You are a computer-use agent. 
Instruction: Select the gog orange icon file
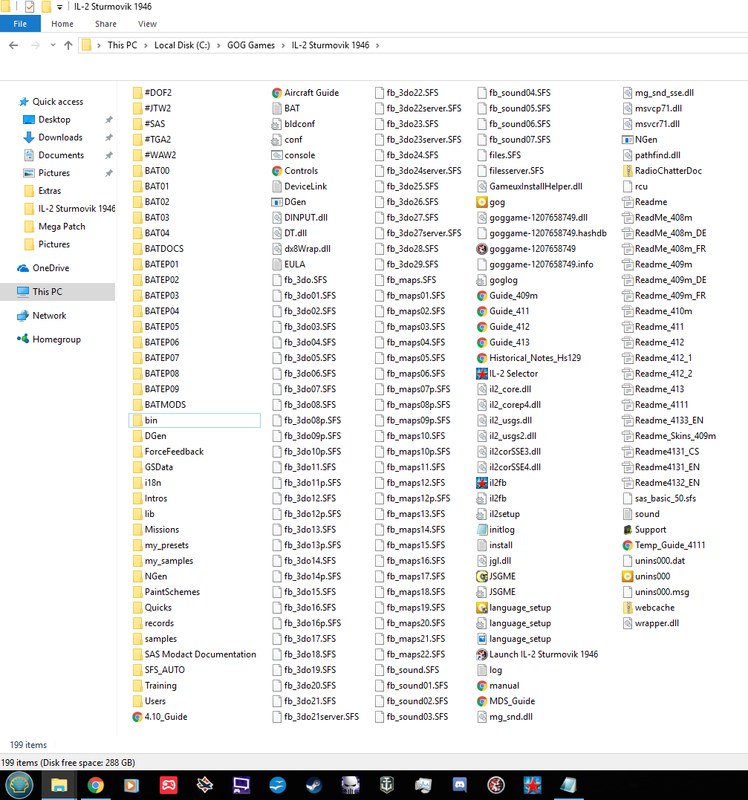coord(491,202)
